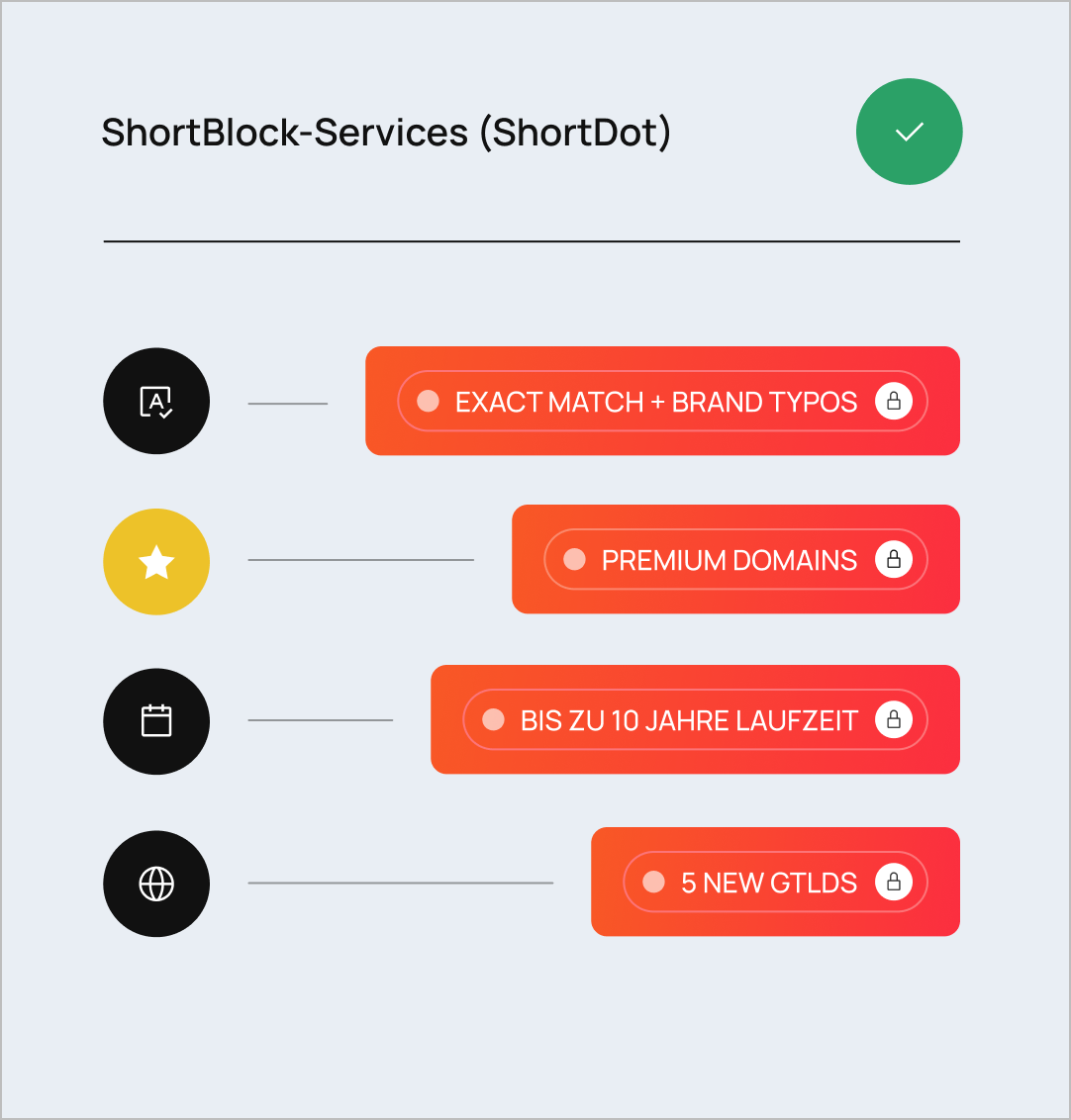1071x1120 pixels.
Task: Select Bis zu 10 Jahre Laufzeit label
Action: (689, 720)
